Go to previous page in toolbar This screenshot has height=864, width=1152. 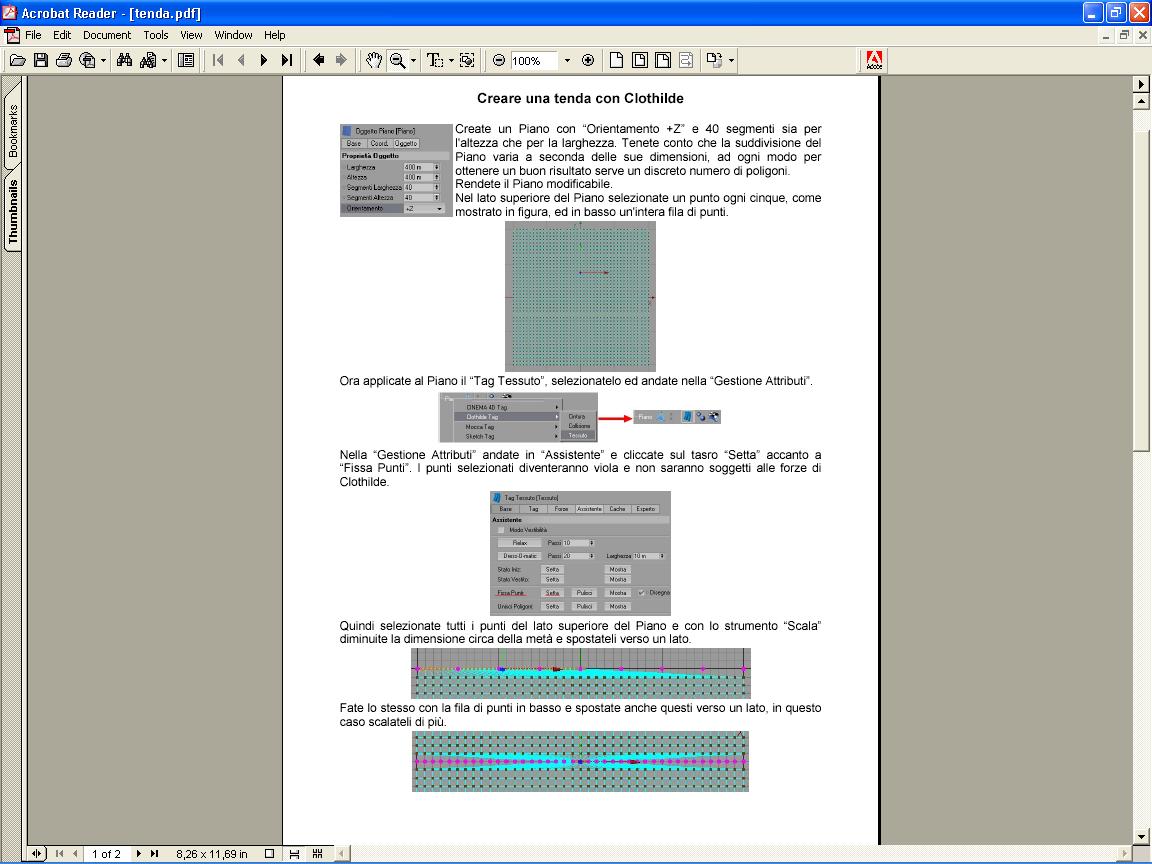coord(241,60)
